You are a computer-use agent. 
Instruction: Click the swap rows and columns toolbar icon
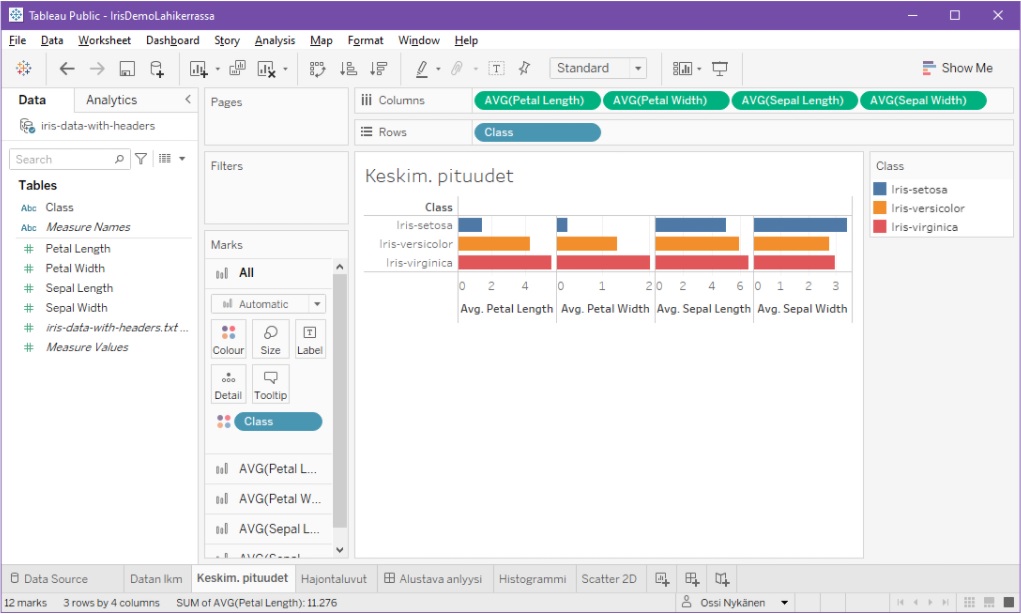pos(317,68)
